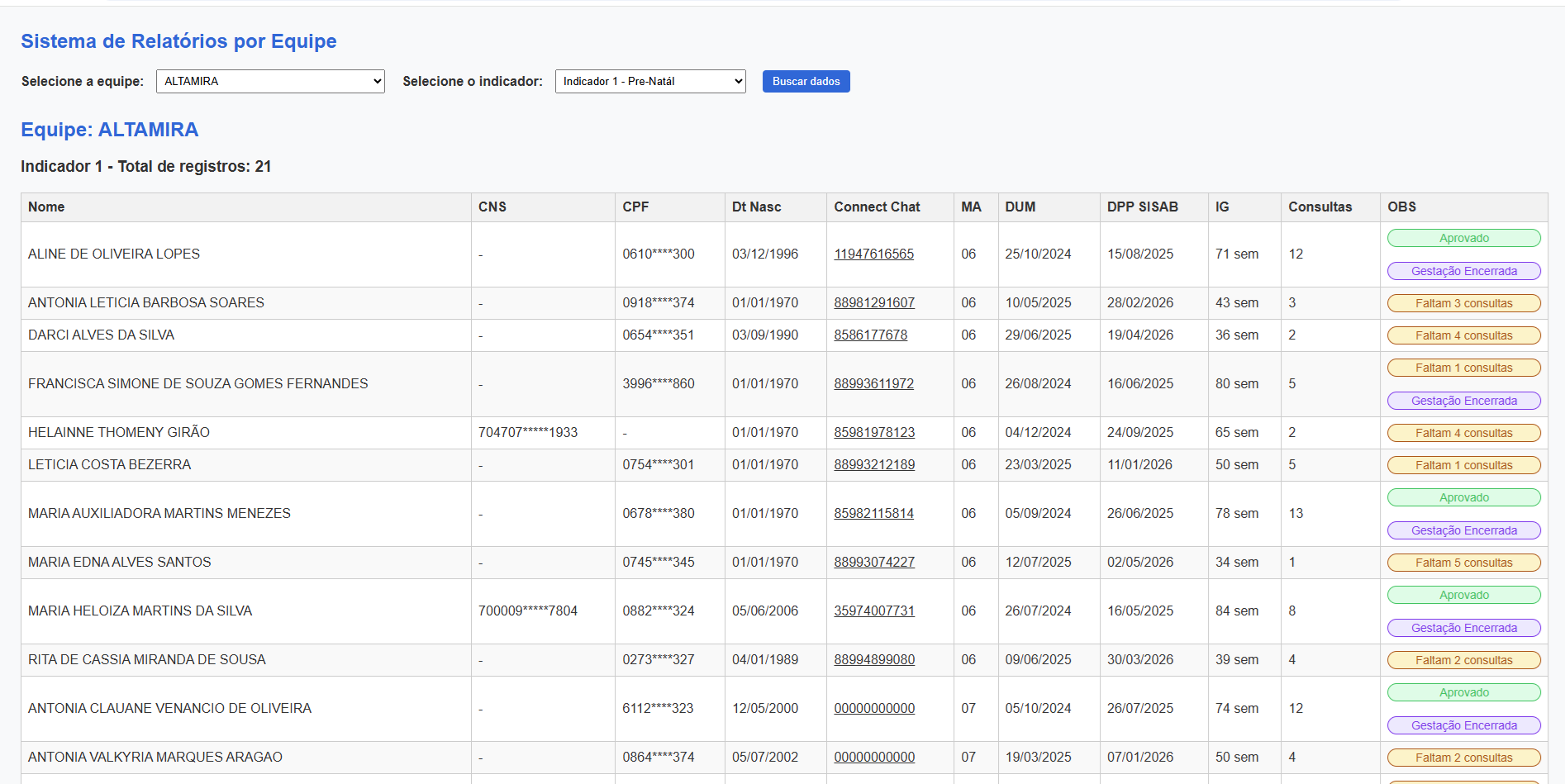Click 88993074227 link for Maria Edna
Viewport: 1565px width, 784px height.
coord(874,562)
